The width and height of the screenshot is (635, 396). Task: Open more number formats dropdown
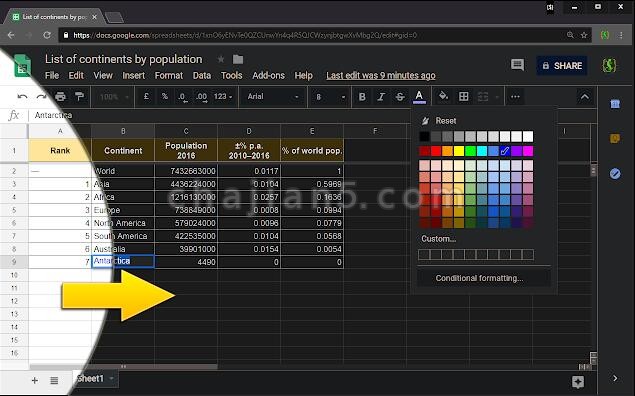[x=223, y=97]
